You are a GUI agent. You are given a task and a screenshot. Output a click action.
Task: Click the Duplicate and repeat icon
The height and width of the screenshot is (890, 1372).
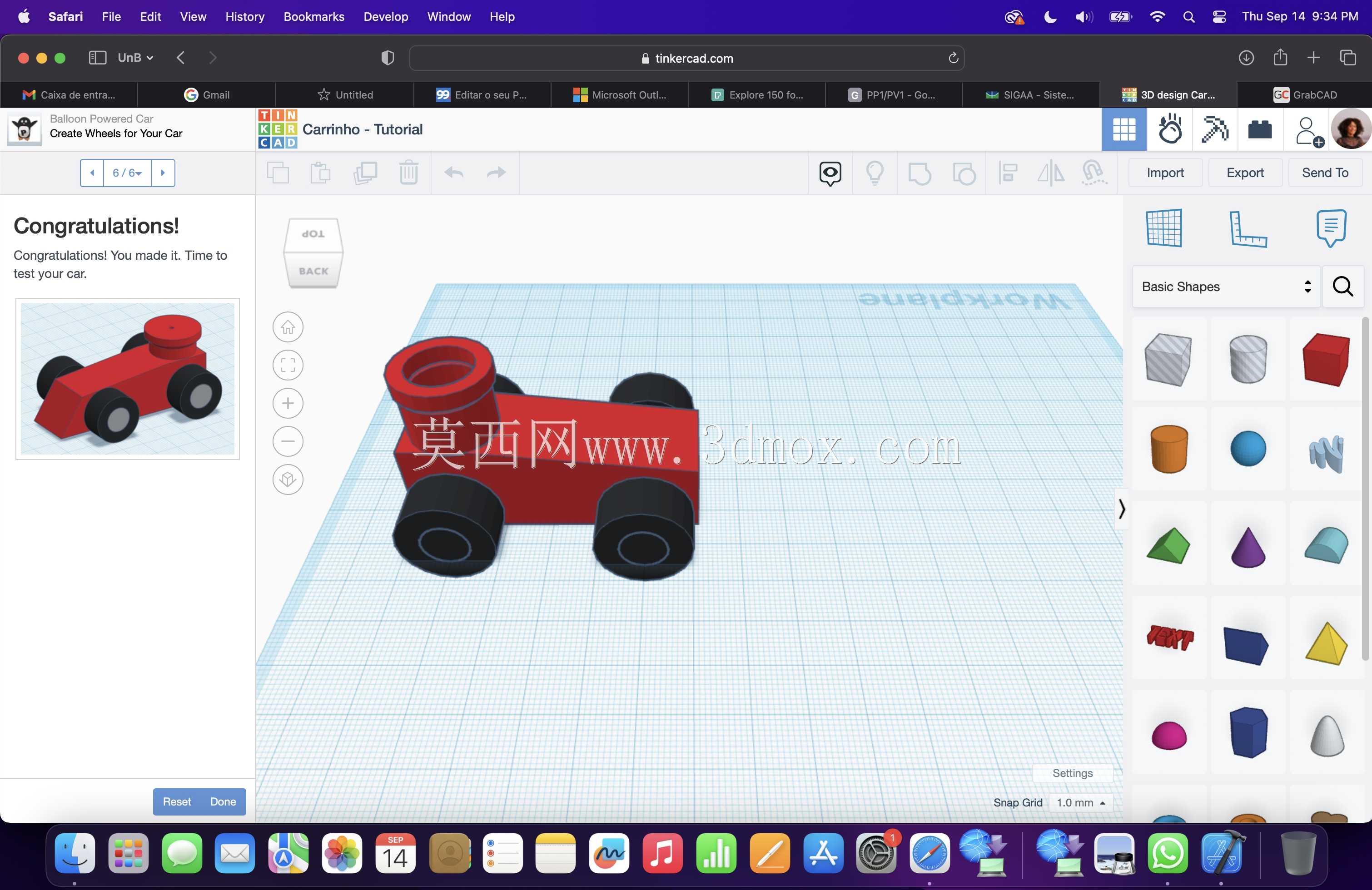coord(365,173)
